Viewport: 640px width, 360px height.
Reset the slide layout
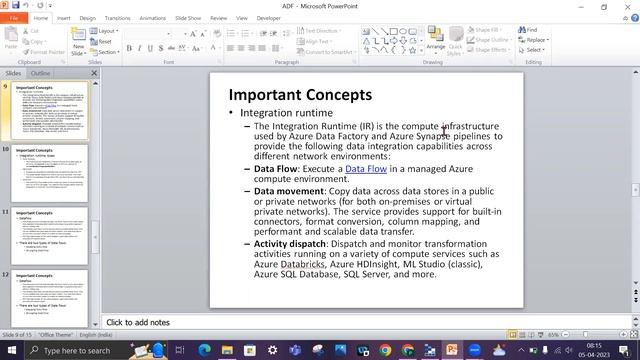coord(101,42)
